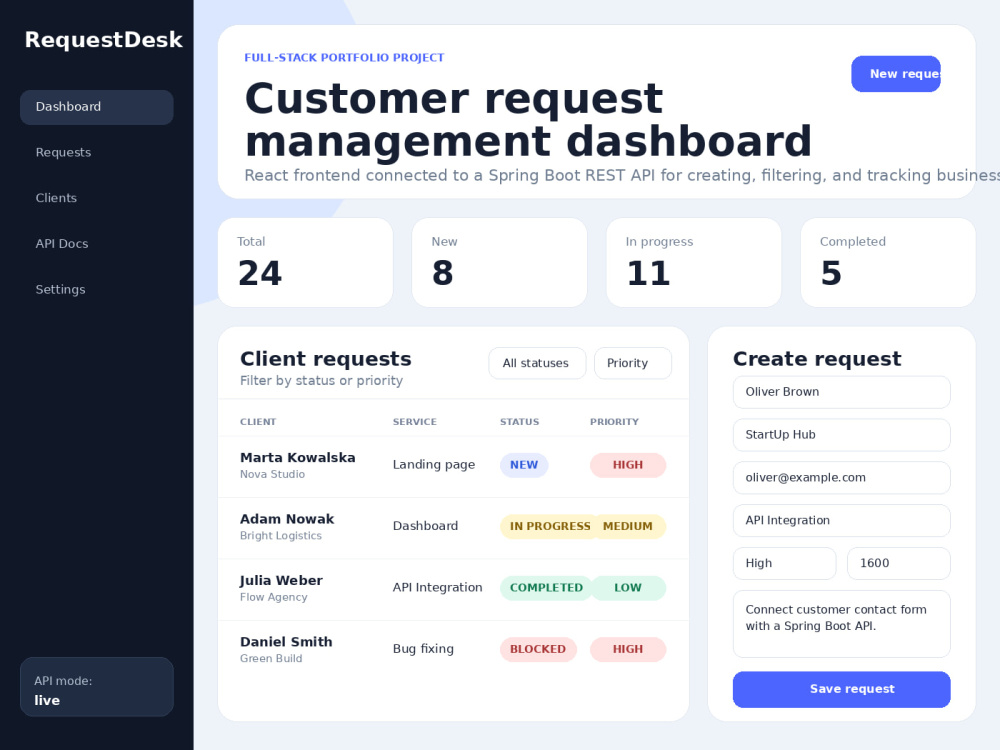Click the PRIORITY column header
1000x750 pixels.
pyautogui.click(x=614, y=422)
